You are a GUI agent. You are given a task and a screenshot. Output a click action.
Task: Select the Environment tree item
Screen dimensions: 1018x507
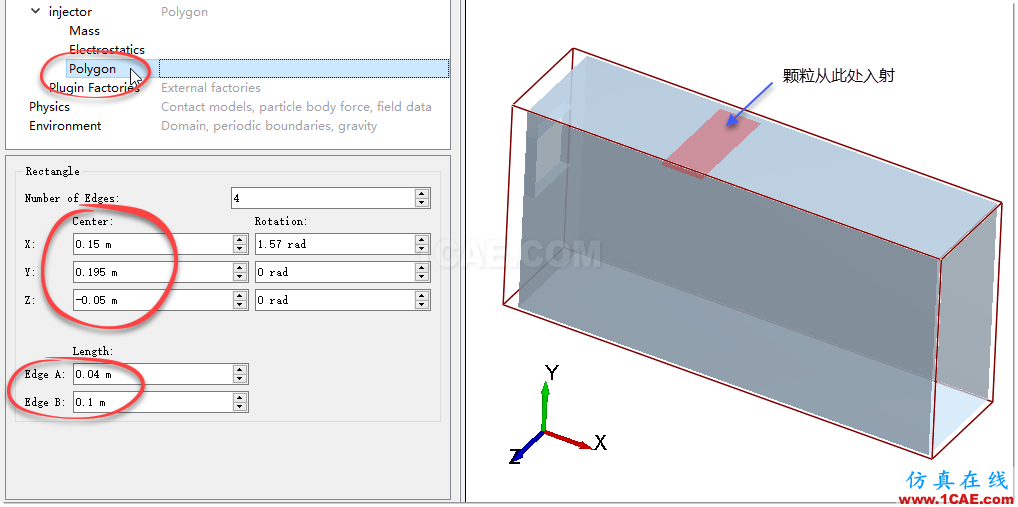(x=65, y=125)
